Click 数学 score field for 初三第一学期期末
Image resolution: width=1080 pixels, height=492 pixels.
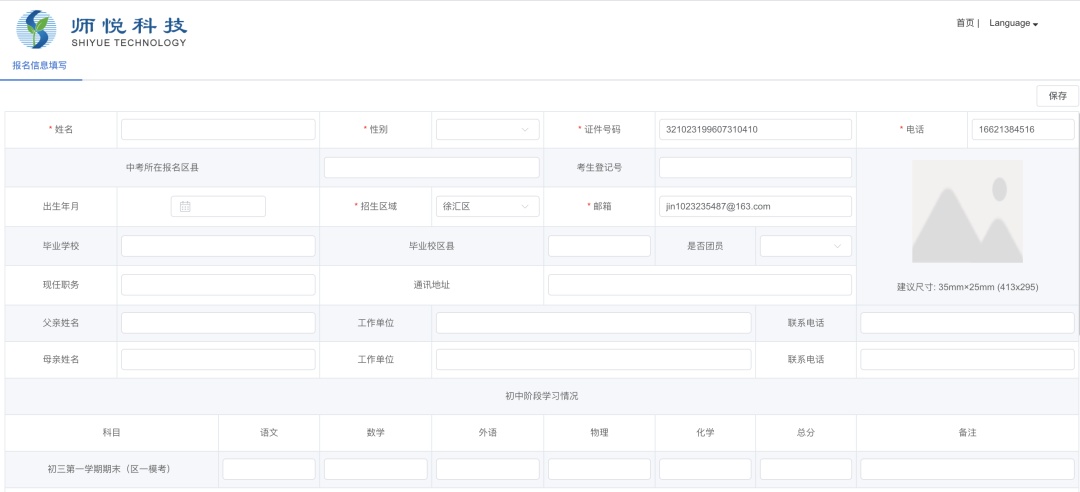coord(376,469)
